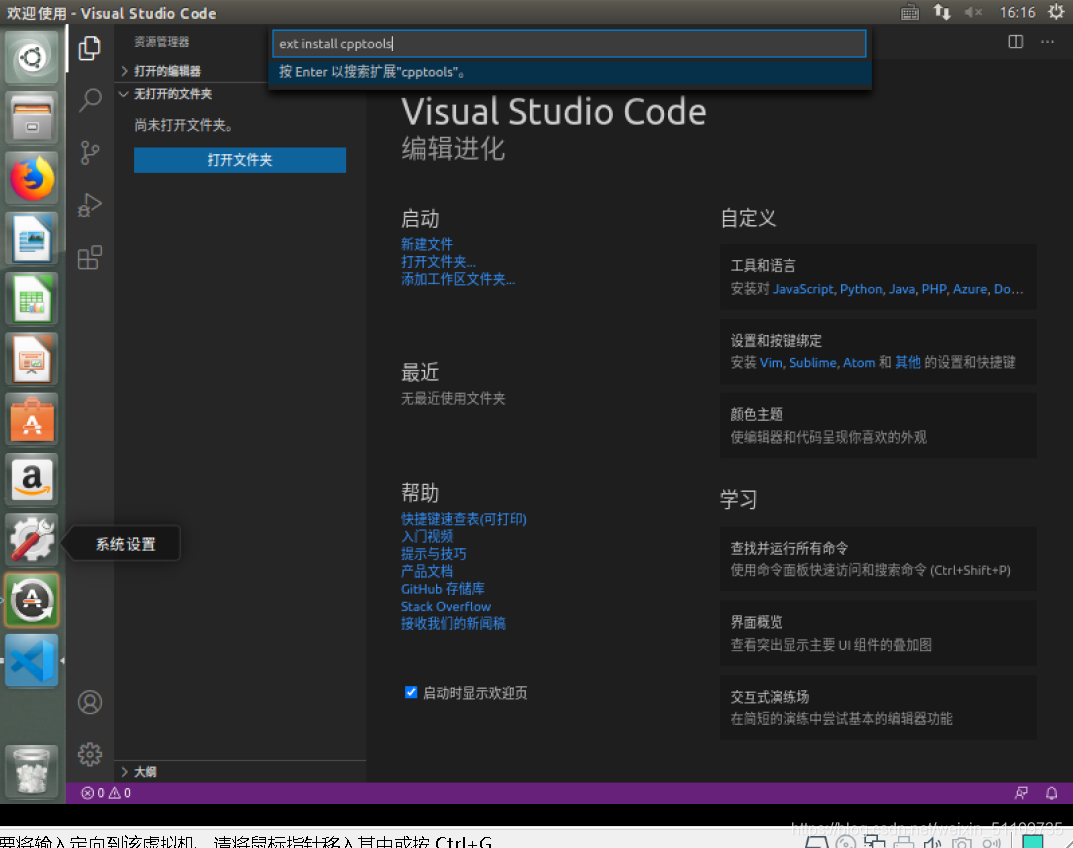Image resolution: width=1073 pixels, height=848 pixels.
Task: Open LibreOffice Writer from the dock
Action: click(x=31, y=238)
